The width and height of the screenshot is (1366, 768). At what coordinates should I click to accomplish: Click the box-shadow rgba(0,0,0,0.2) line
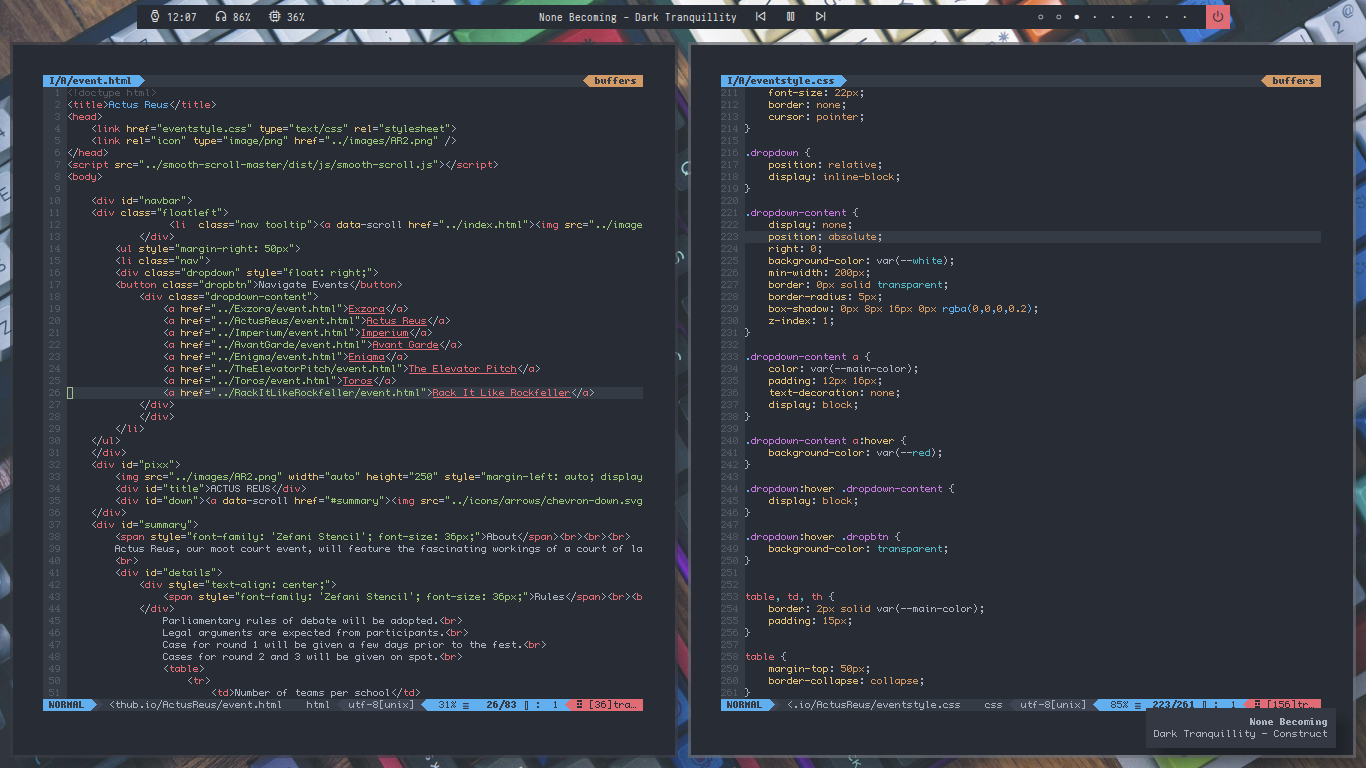(x=903, y=309)
